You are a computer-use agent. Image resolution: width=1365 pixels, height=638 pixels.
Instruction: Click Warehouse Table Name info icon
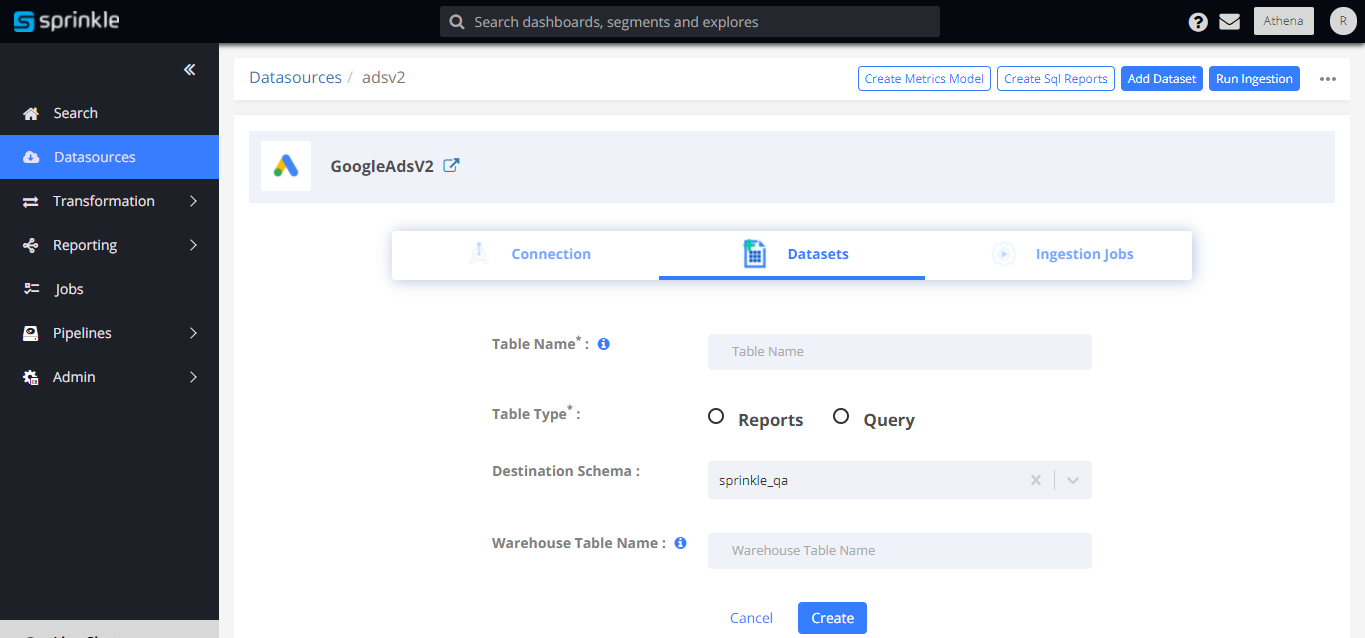pos(680,543)
